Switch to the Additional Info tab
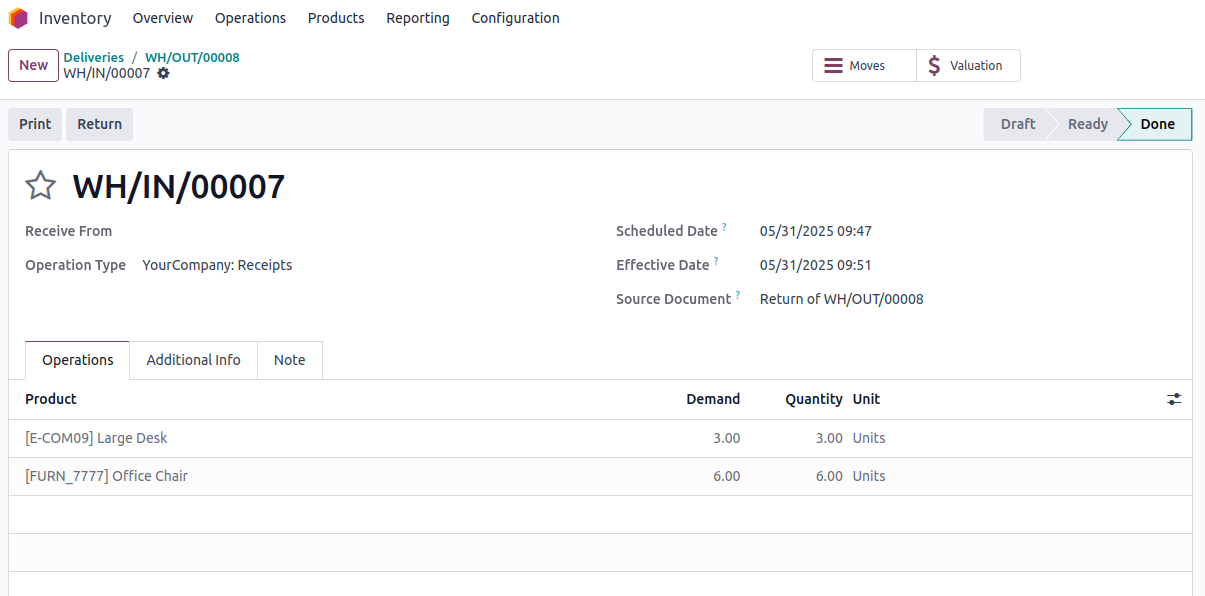This screenshot has height=596, width=1205. point(193,360)
